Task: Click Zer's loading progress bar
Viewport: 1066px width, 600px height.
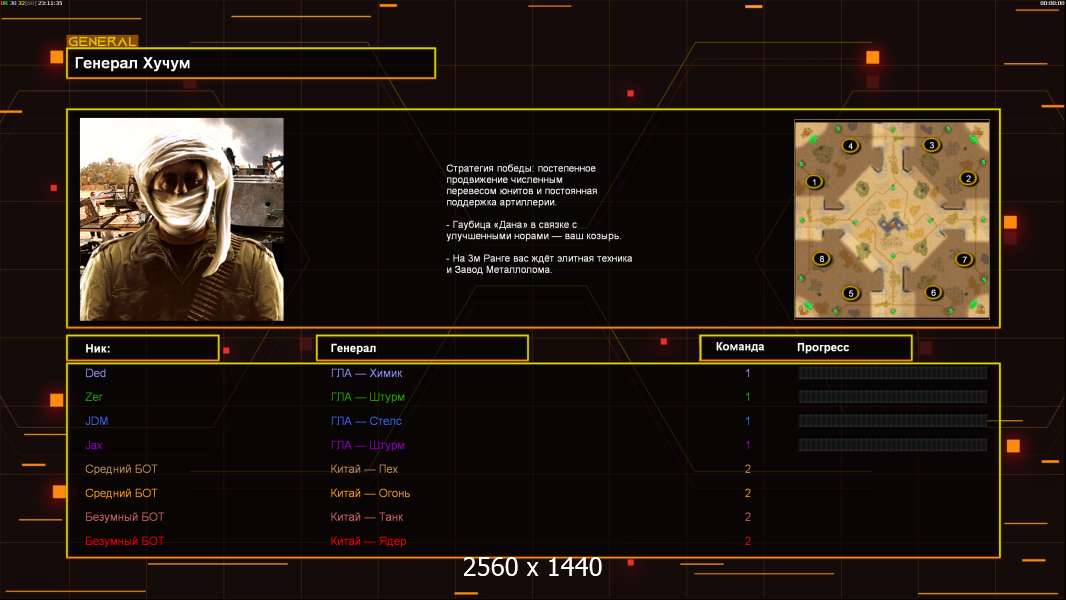Action: tap(892, 397)
